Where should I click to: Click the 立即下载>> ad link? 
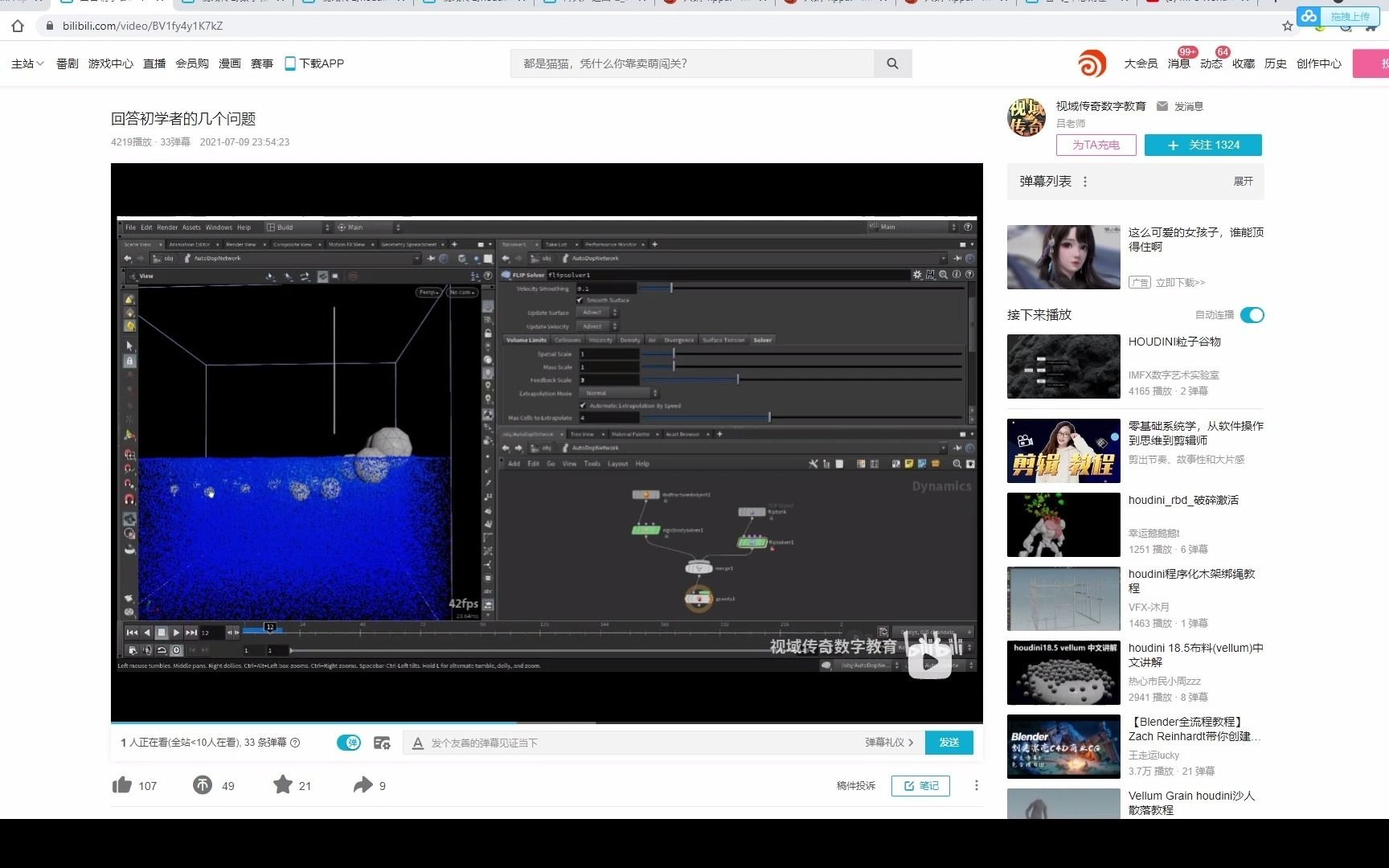[1180, 282]
